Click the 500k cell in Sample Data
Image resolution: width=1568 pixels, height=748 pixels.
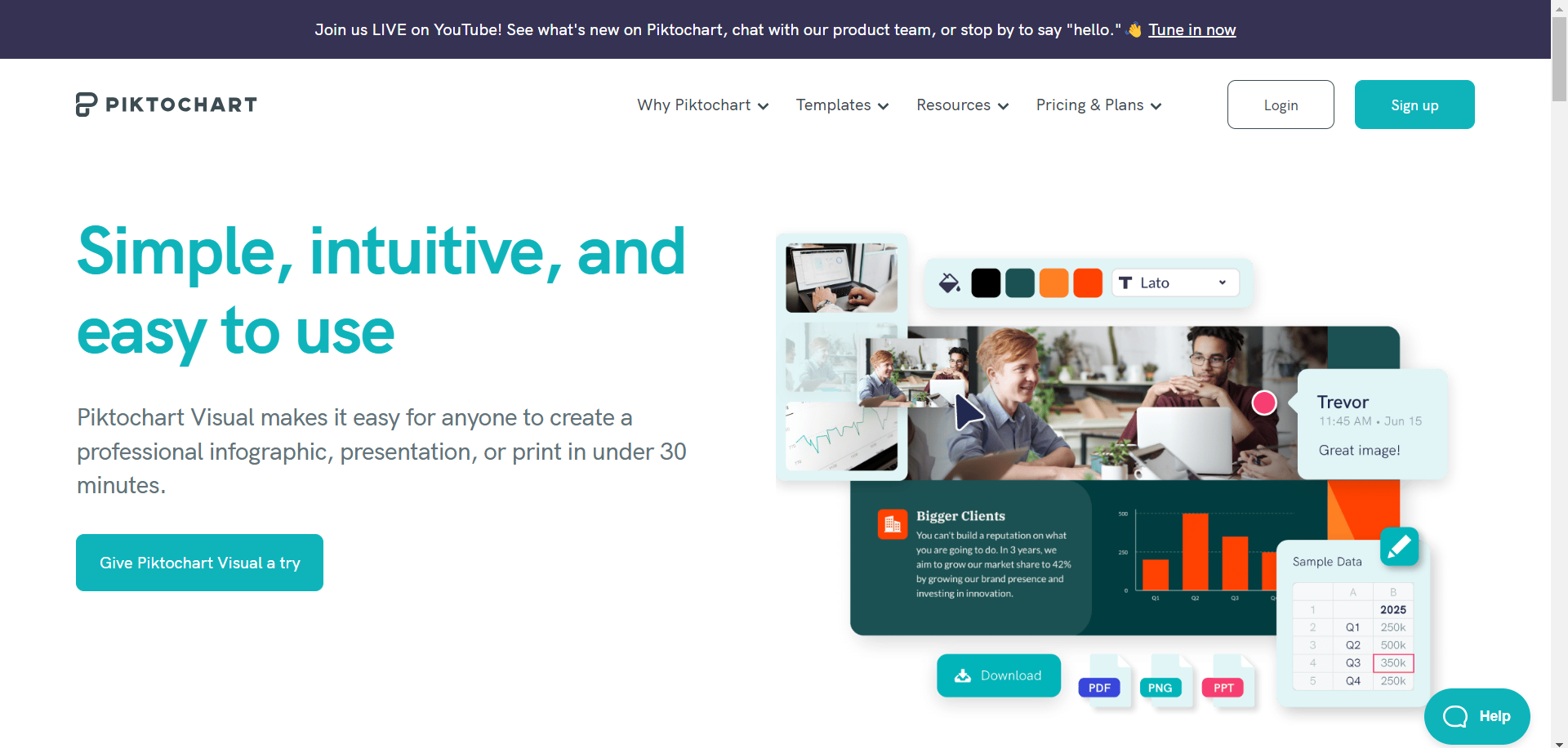click(1393, 645)
